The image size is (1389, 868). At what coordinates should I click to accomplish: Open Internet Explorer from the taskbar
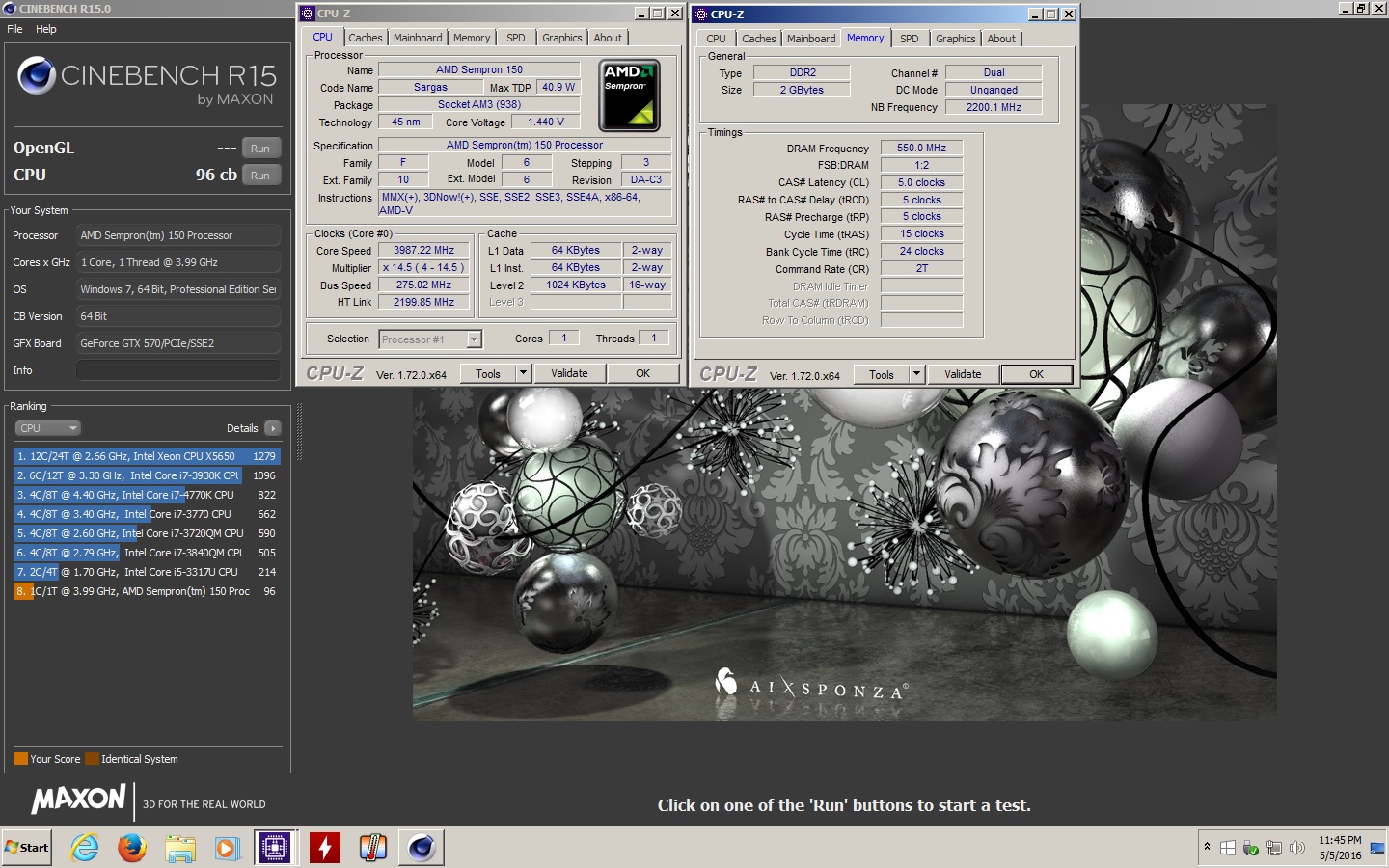[x=85, y=848]
